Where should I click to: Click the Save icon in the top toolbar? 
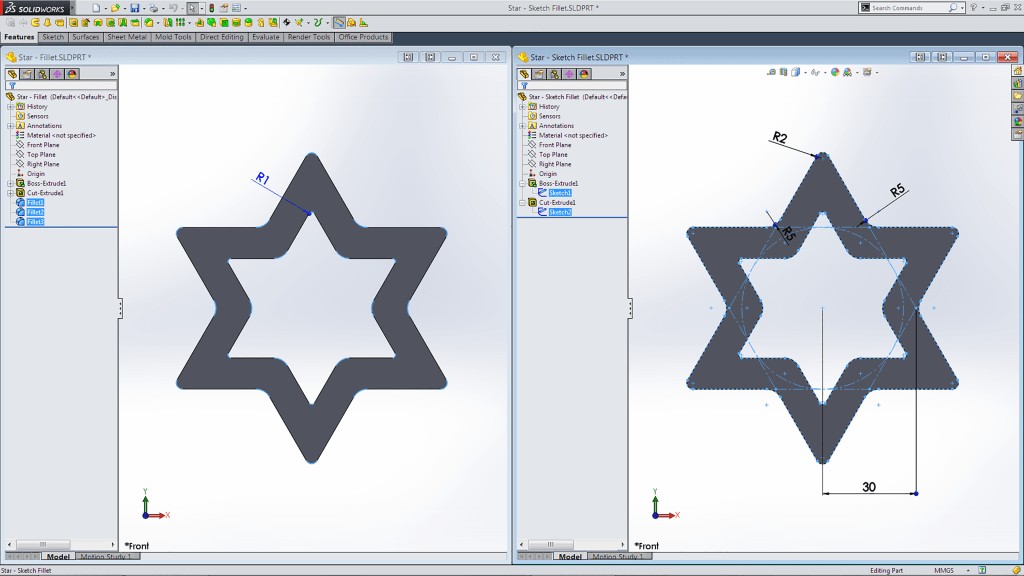(134, 8)
